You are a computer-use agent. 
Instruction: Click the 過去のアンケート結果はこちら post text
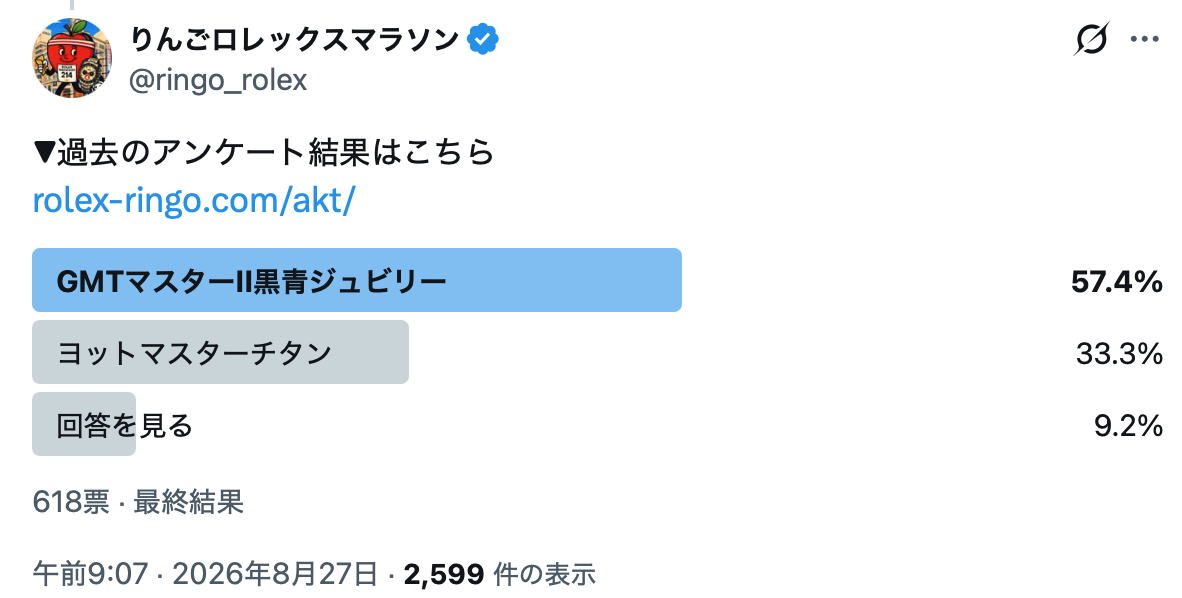[276, 152]
